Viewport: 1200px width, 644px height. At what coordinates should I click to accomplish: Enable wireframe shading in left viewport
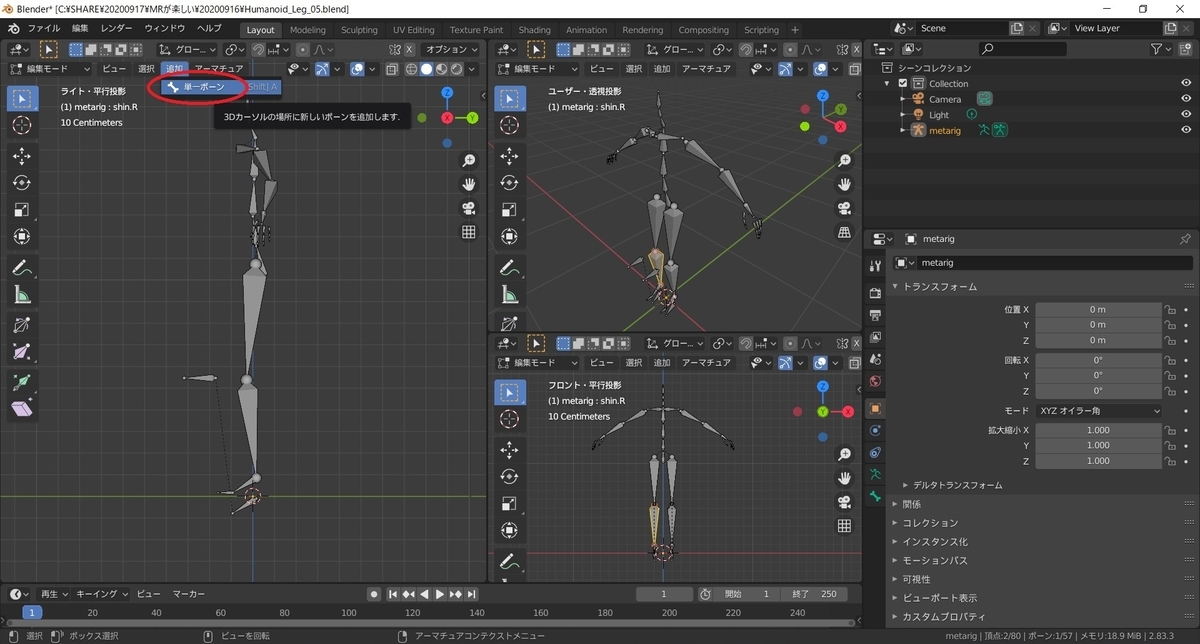[411, 69]
